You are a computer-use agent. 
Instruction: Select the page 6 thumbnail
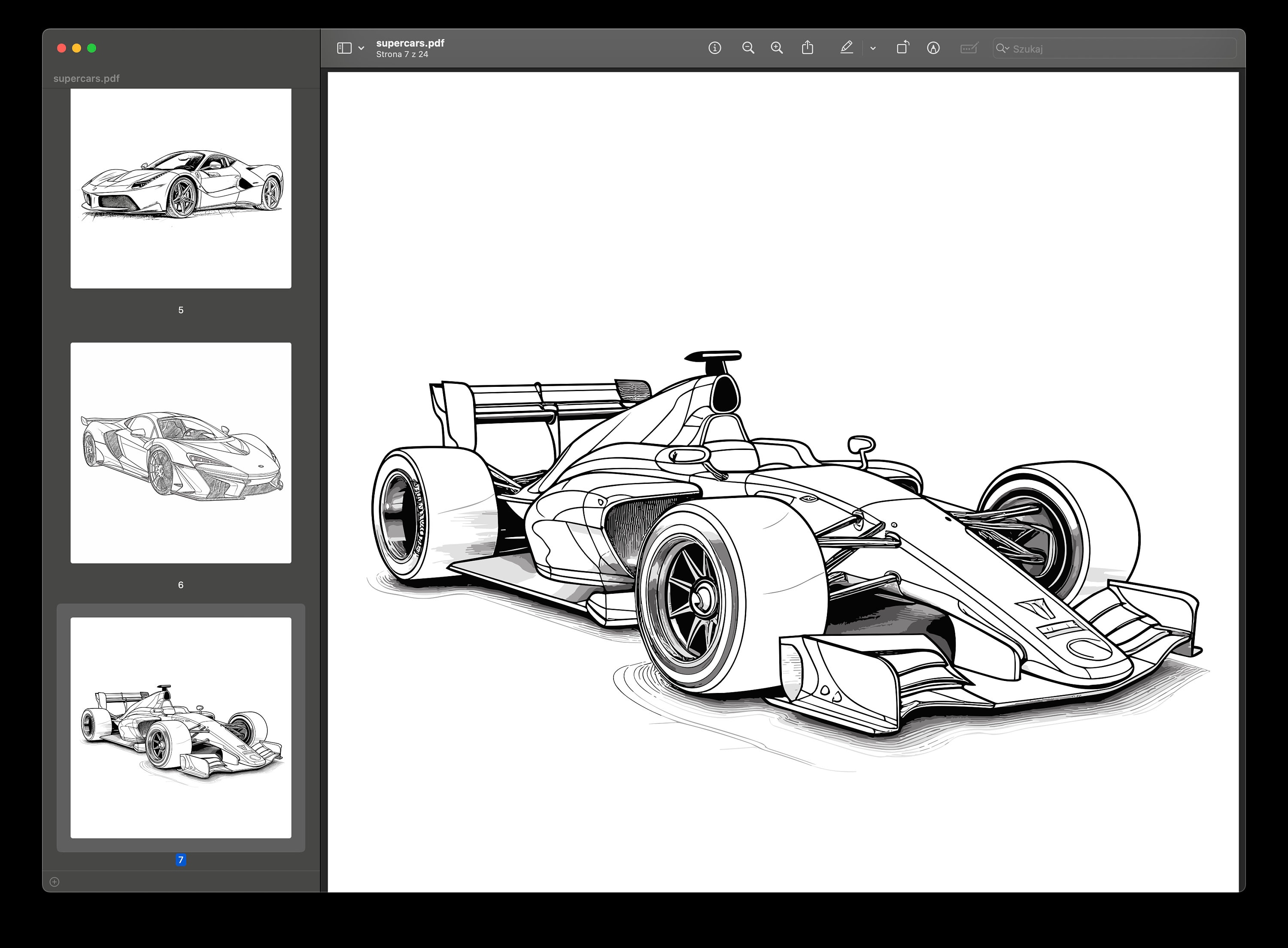click(181, 453)
